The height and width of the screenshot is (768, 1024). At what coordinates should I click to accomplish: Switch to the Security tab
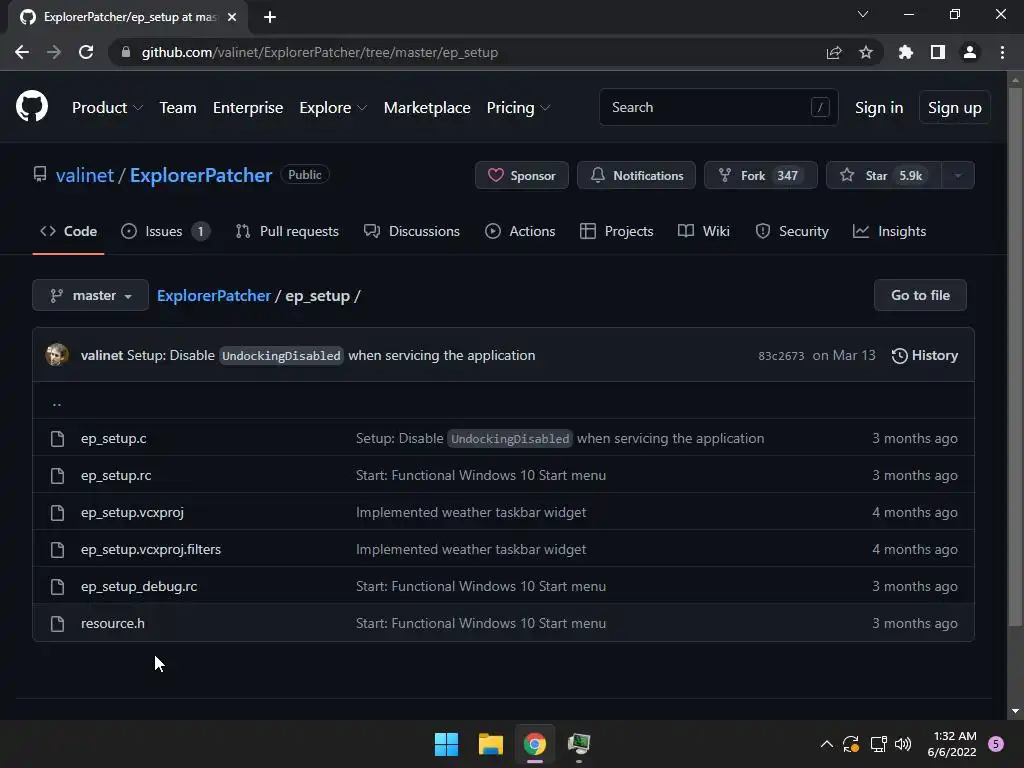pos(792,231)
